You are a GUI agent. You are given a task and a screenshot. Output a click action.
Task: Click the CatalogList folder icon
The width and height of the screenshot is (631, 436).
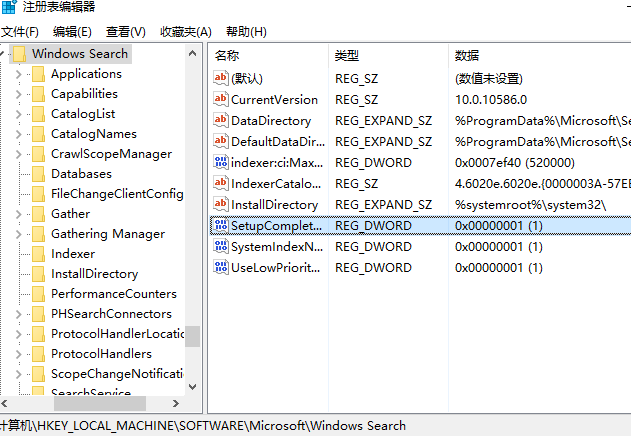click(x=39, y=114)
